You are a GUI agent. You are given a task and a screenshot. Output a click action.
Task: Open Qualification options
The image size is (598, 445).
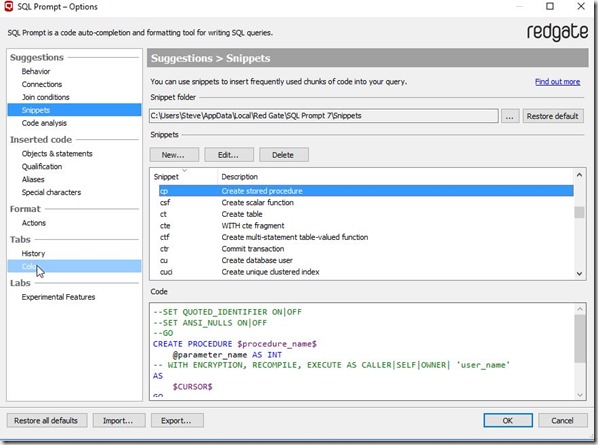click(42, 167)
